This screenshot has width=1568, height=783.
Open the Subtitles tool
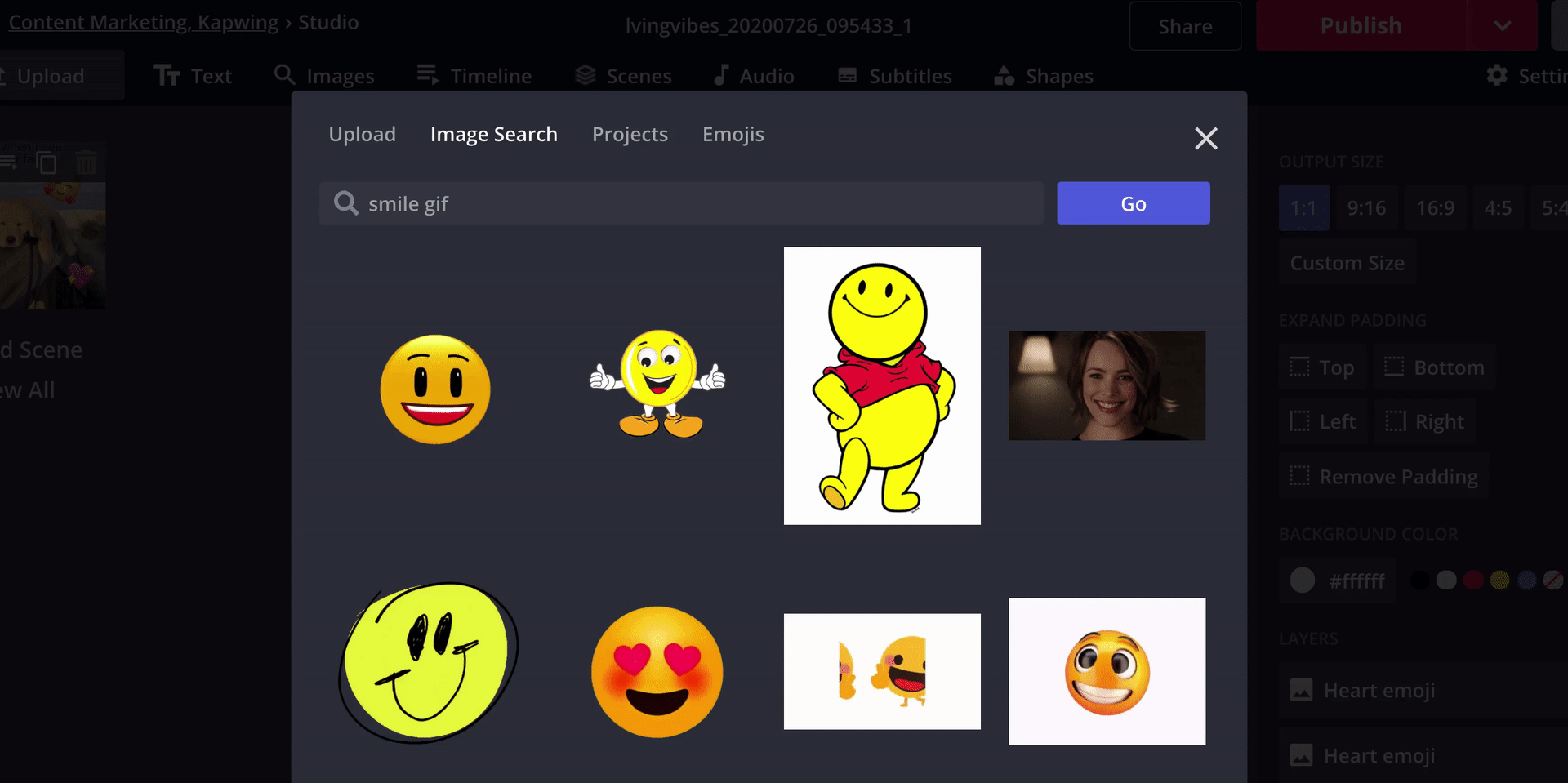point(895,76)
